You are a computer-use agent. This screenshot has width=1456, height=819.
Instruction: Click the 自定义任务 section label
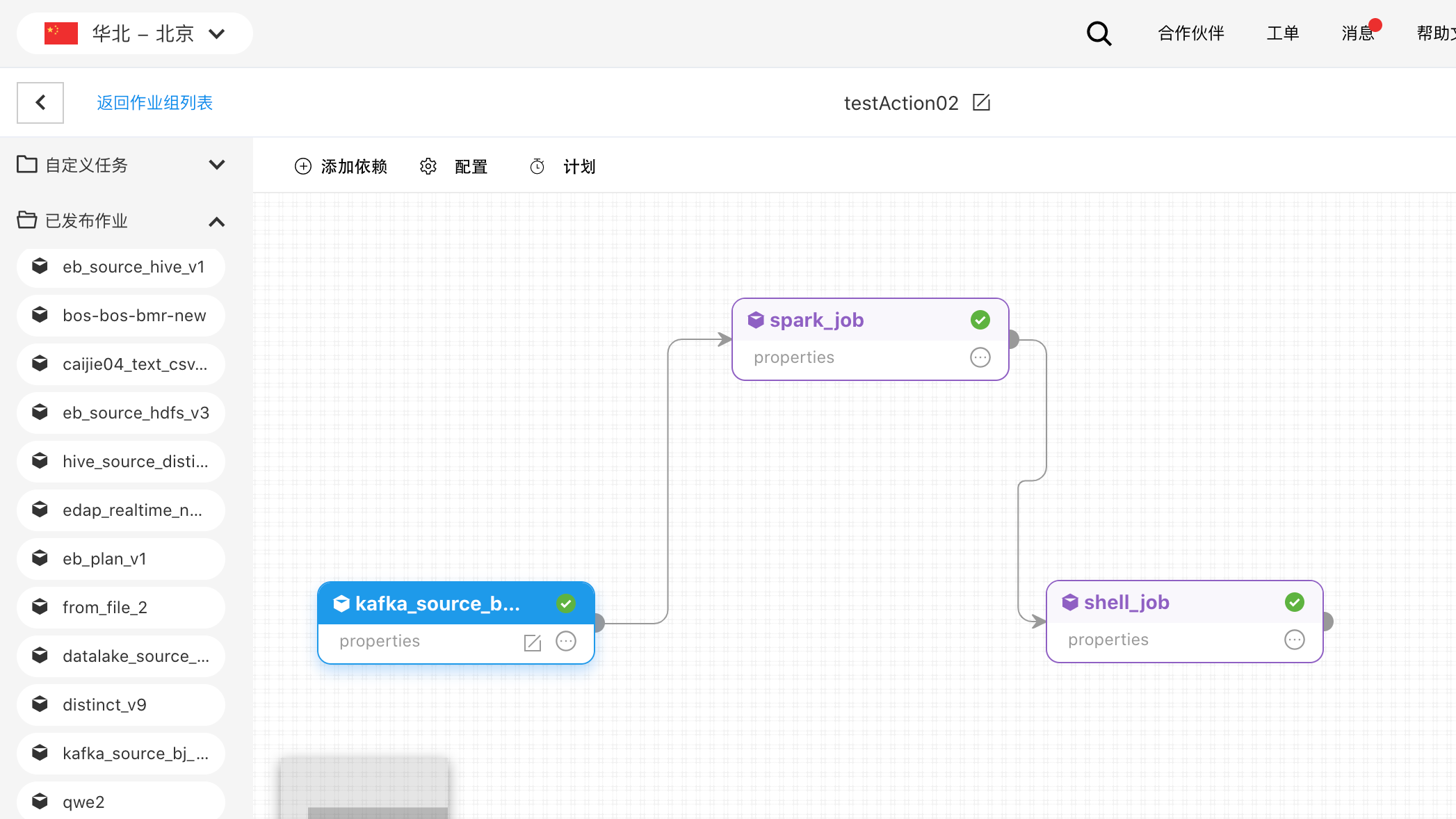[x=87, y=165]
